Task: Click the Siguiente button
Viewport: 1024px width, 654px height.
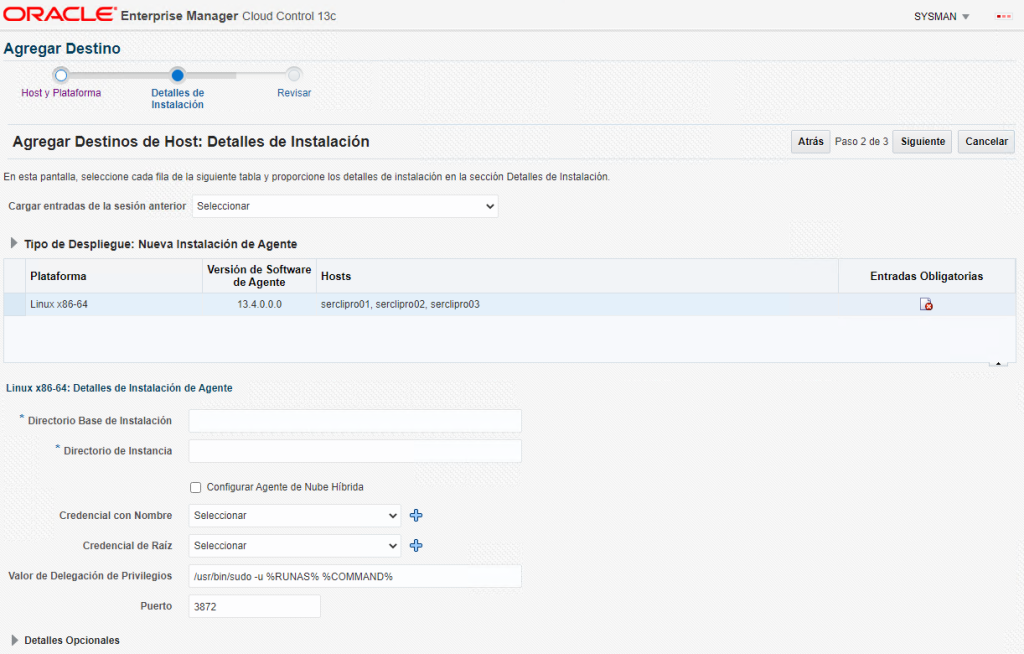Action: pos(922,142)
